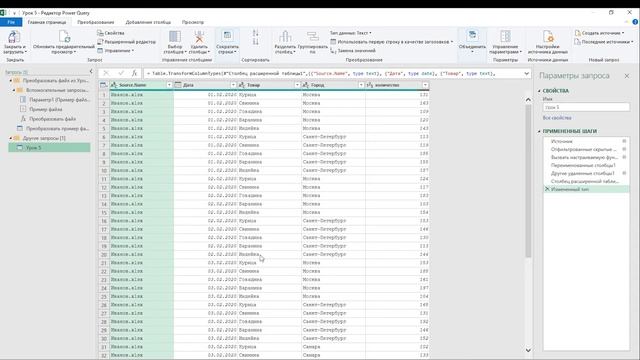
Task: Open Data Type: Text dropdown
Action: pyautogui.click(x=351, y=33)
